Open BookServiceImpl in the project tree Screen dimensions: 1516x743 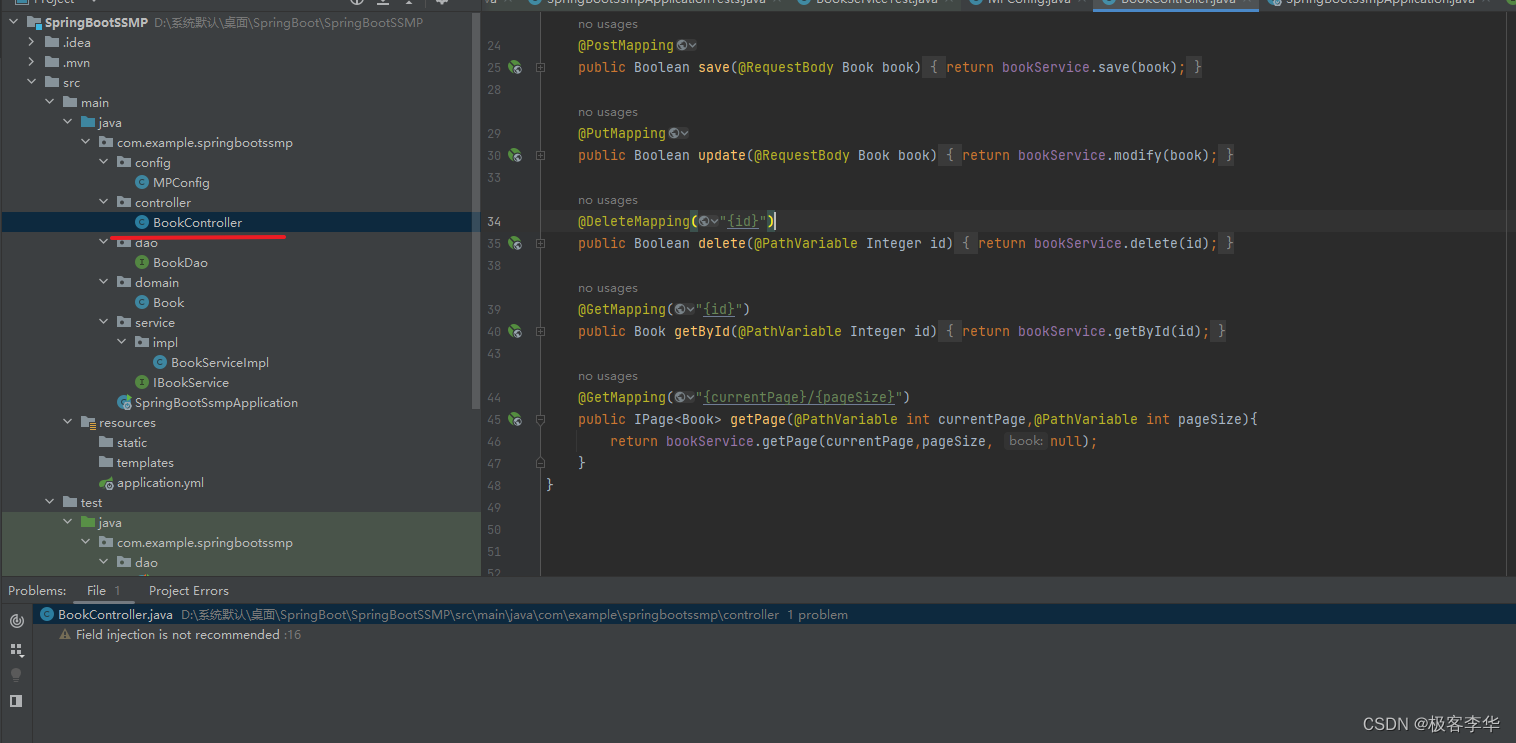[219, 363]
